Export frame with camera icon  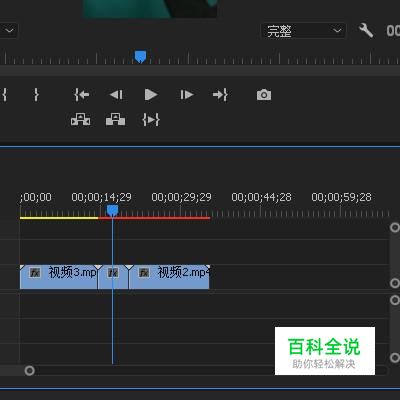tap(264, 95)
